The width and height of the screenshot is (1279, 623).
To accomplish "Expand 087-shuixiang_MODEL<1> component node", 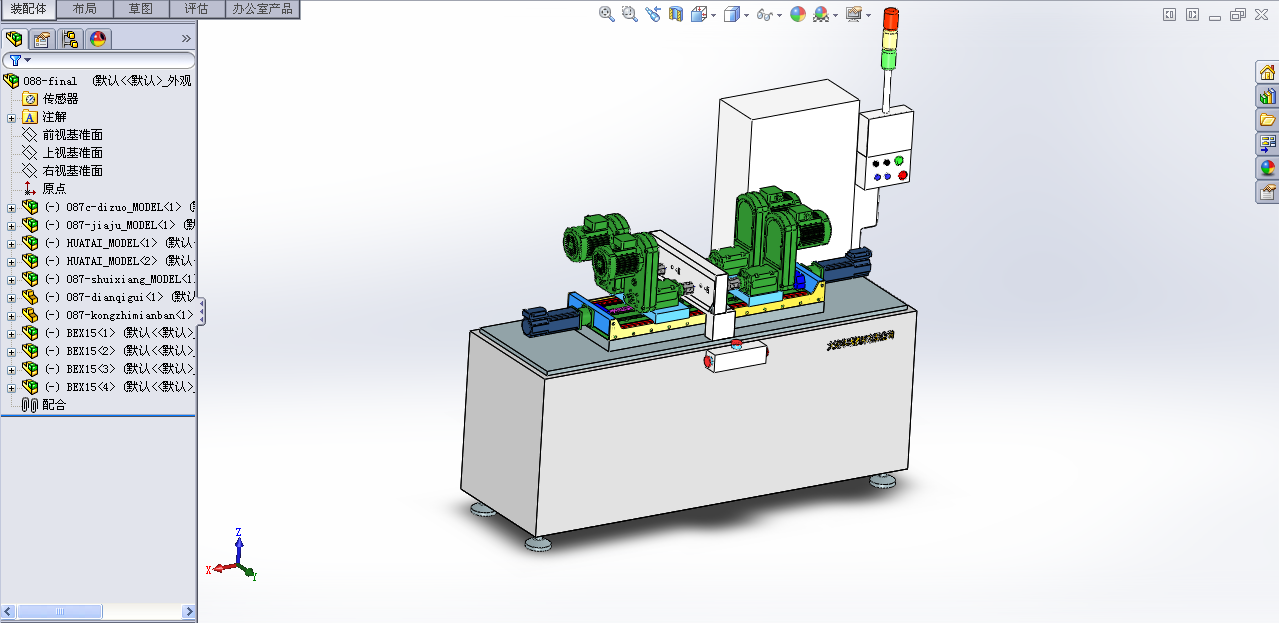I will (11, 280).
